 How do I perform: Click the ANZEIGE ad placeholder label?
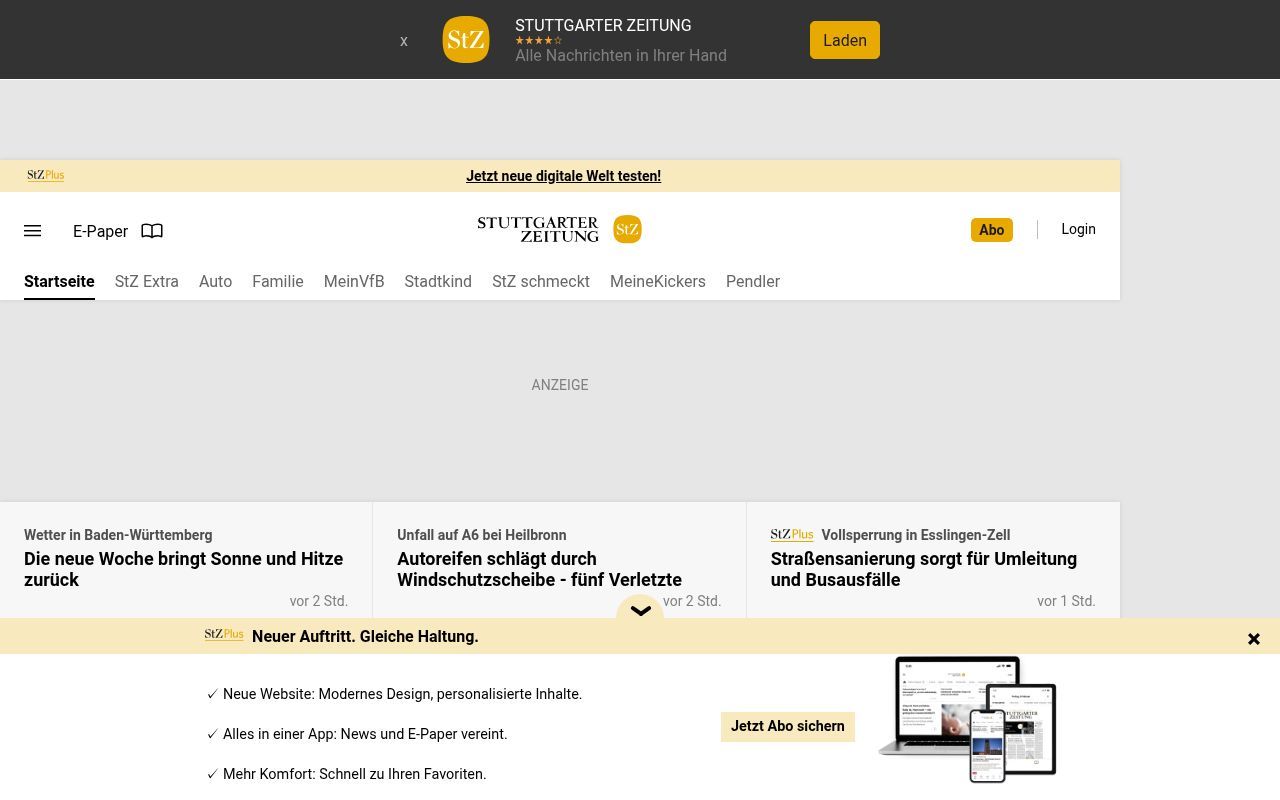coord(560,385)
